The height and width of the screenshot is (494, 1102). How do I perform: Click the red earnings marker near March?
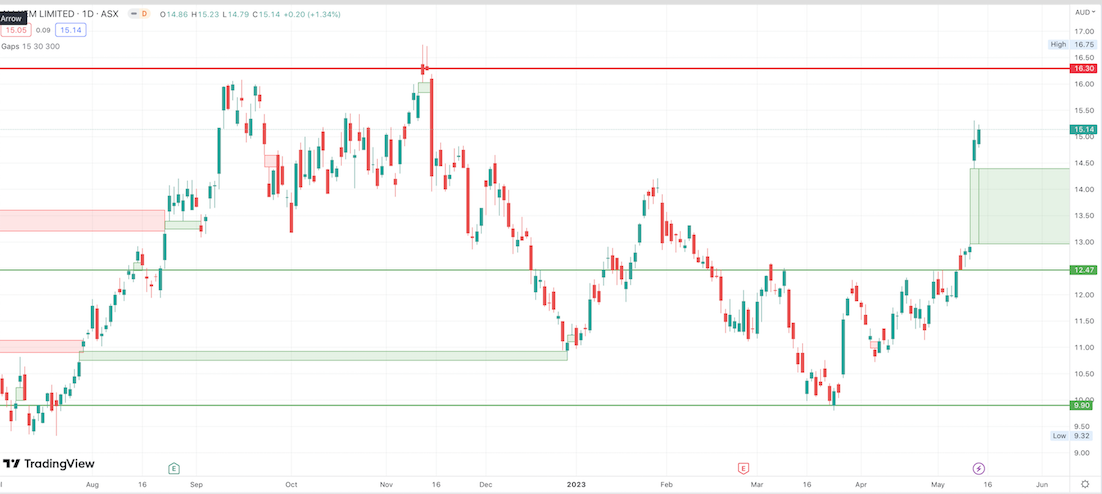743,468
